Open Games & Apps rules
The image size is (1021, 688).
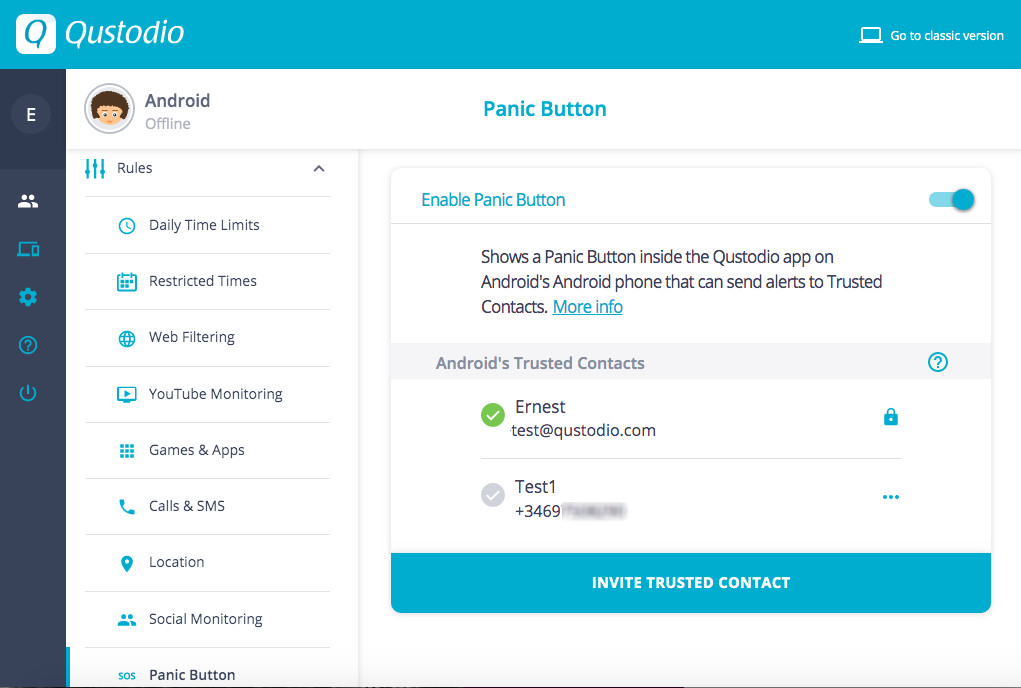pyautogui.click(x=207, y=450)
